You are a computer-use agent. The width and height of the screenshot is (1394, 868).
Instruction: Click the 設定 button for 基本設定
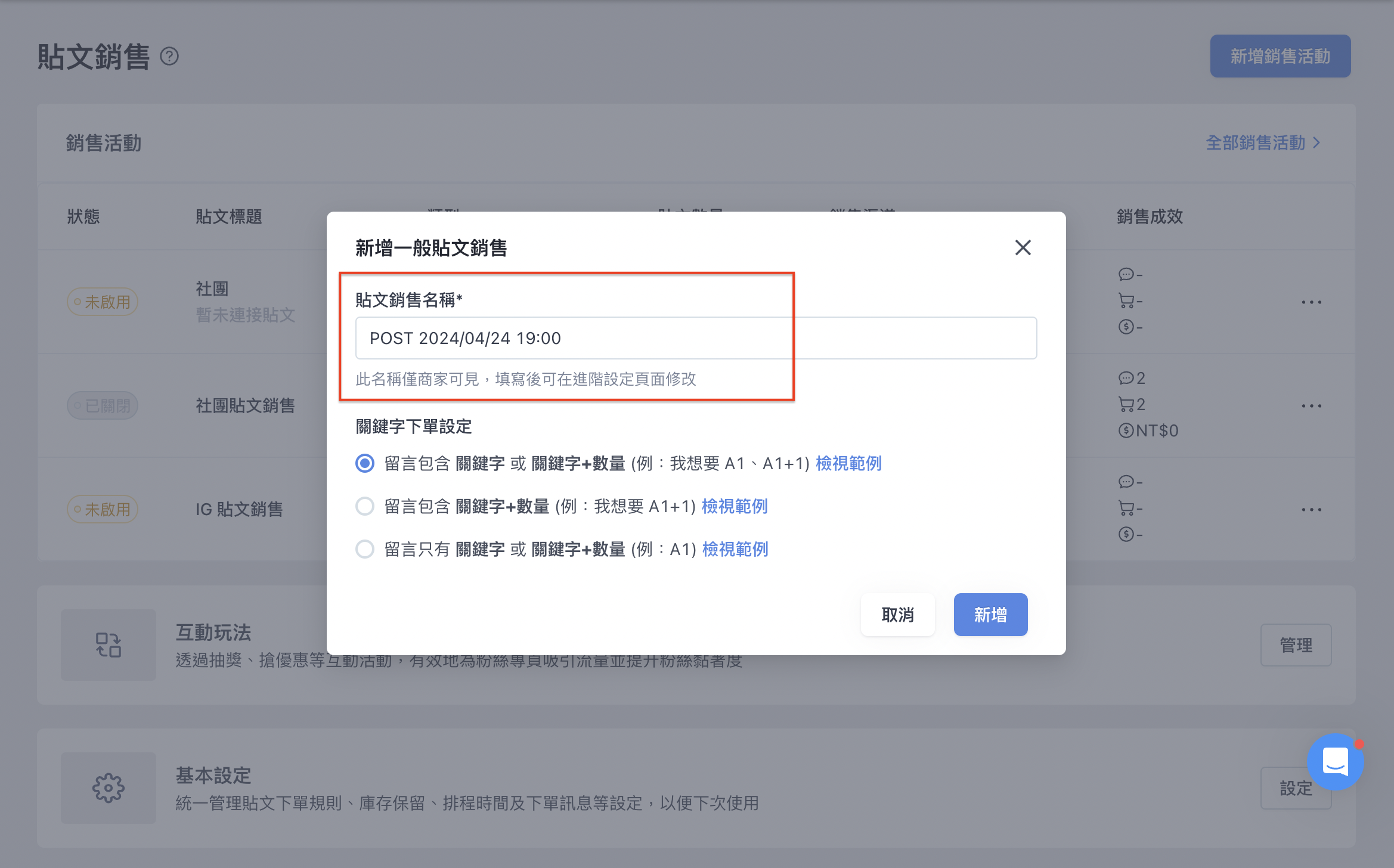pos(1296,788)
